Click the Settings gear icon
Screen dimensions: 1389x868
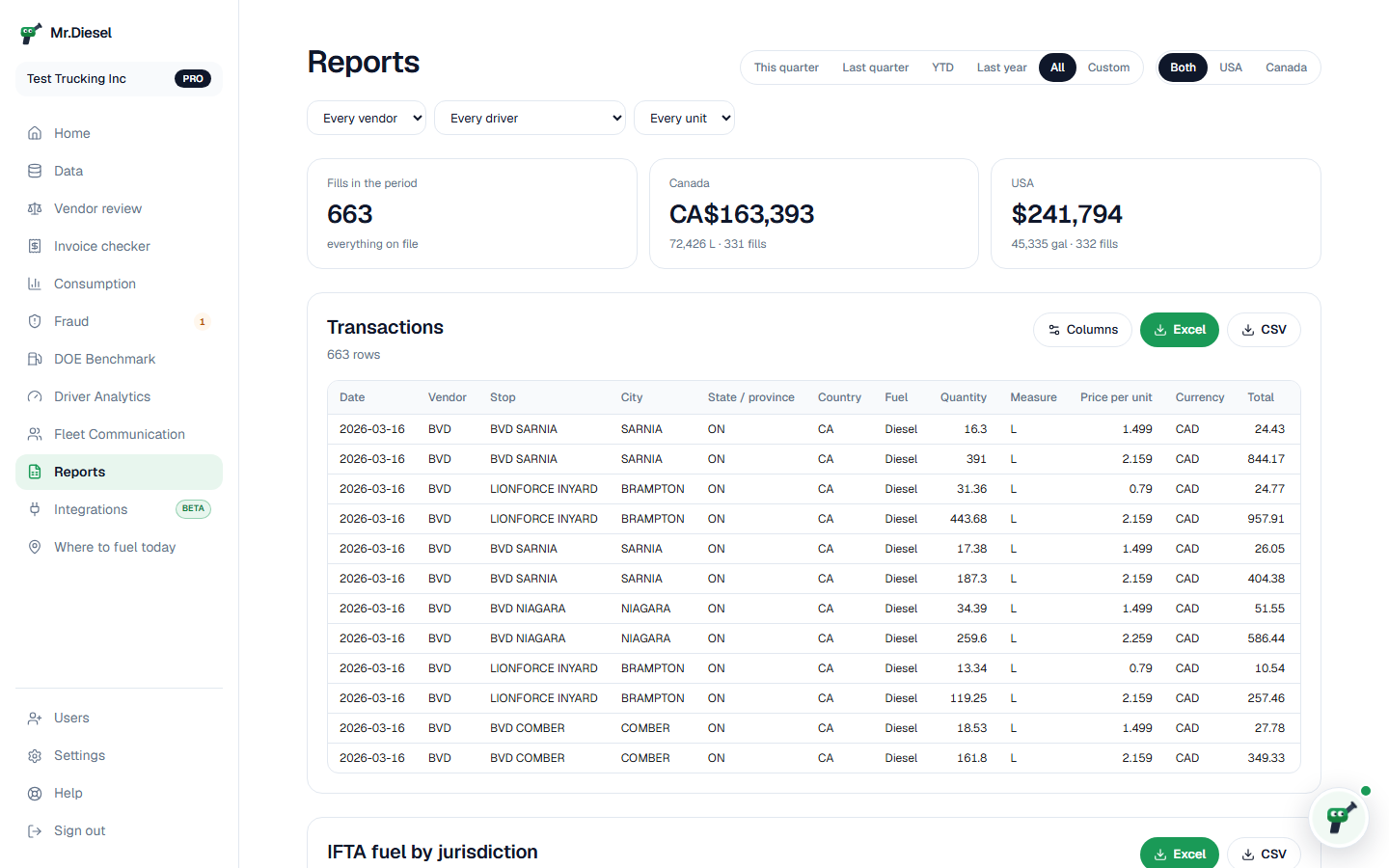35,755
